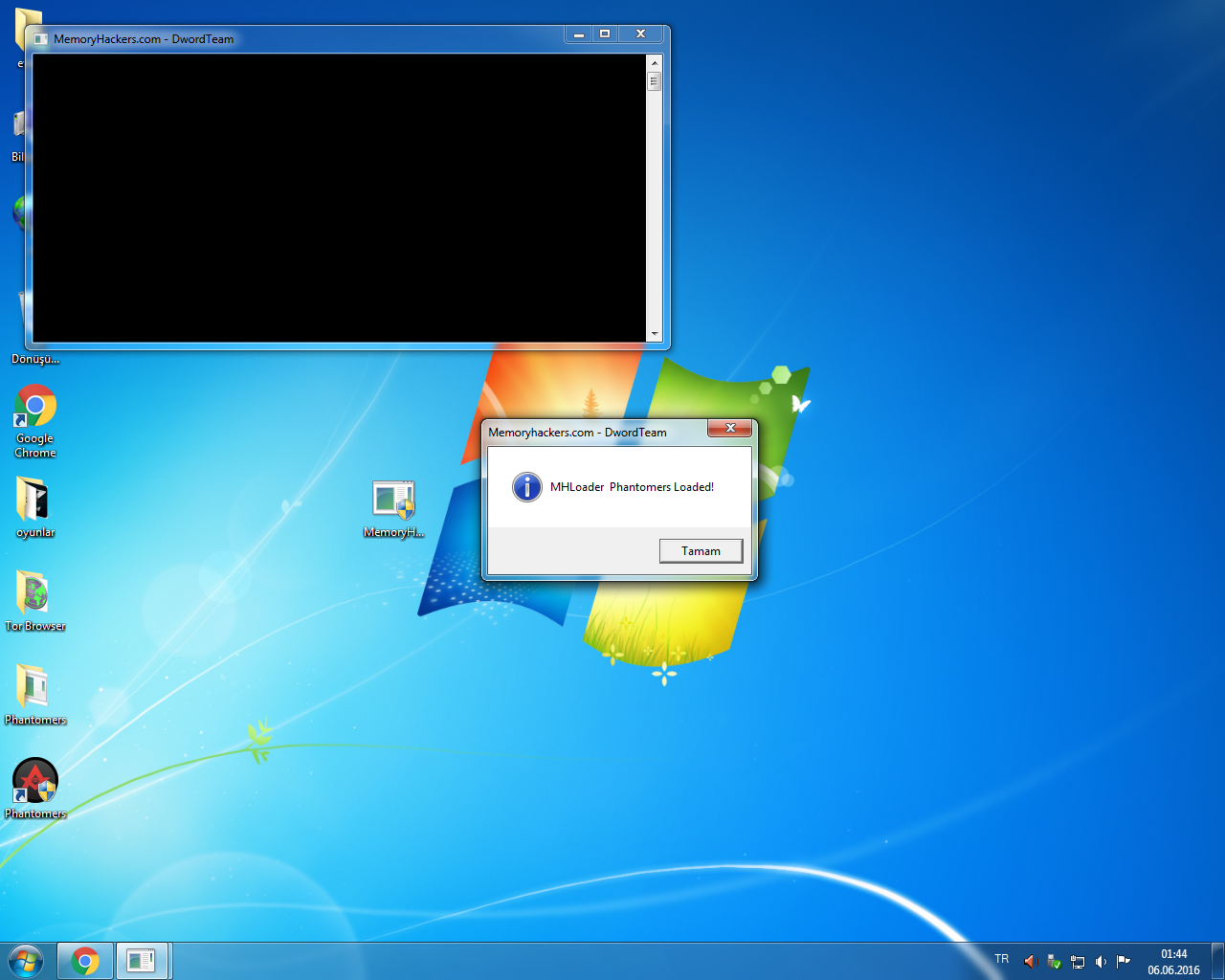1225x980 pixels.
Task: Open the Windows Start menu
Action: 26,961
